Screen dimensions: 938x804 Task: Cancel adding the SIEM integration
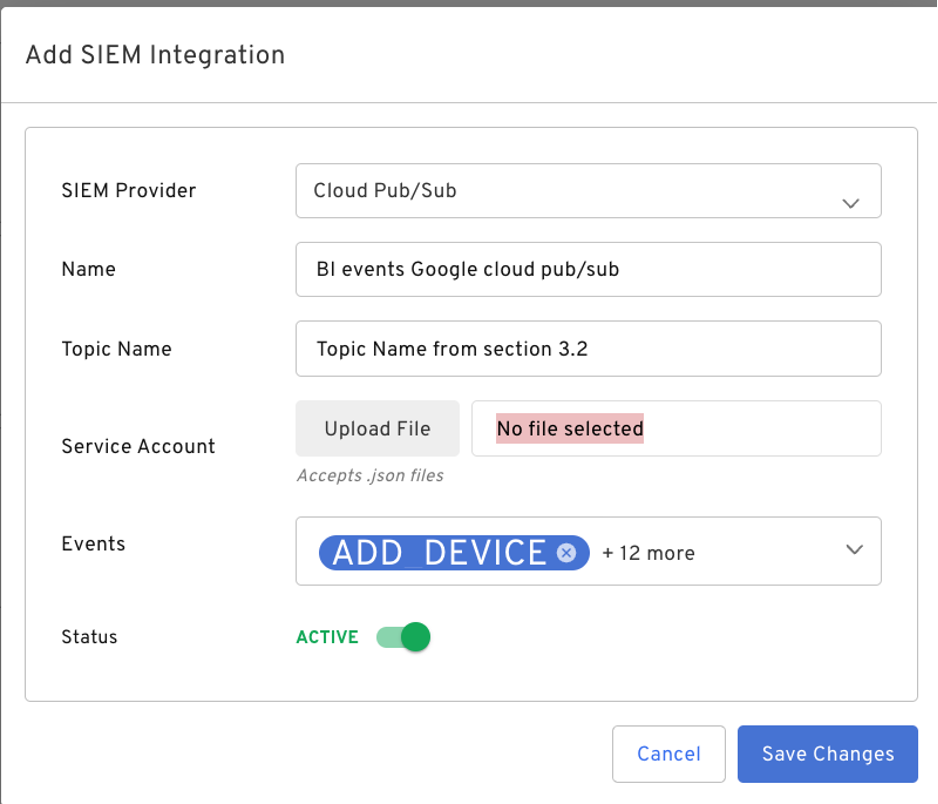668,753
